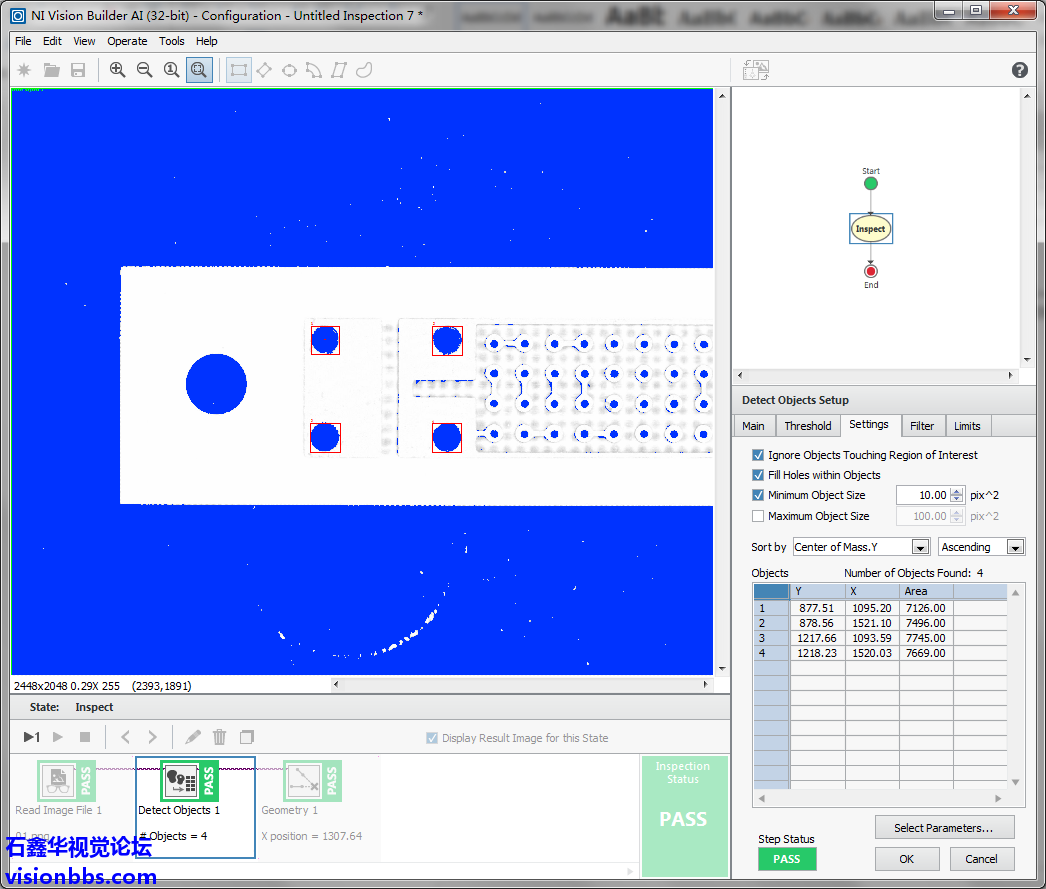Screen dimensions: 1046x889
Task: Enable the Maximum Object Size checkbox
Action: coord(758,516)
